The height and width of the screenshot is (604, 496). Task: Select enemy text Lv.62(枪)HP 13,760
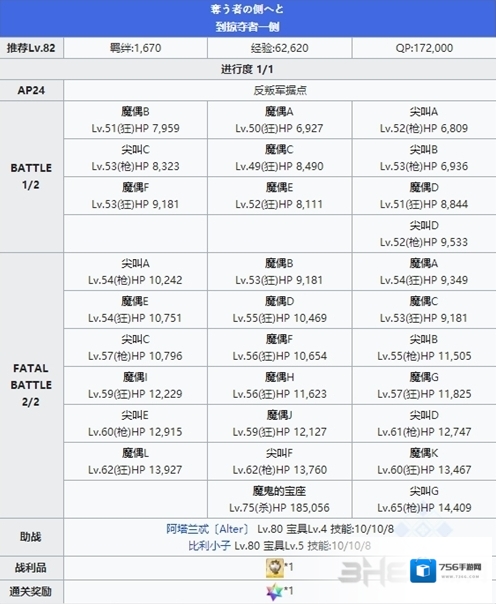point(280,470)
